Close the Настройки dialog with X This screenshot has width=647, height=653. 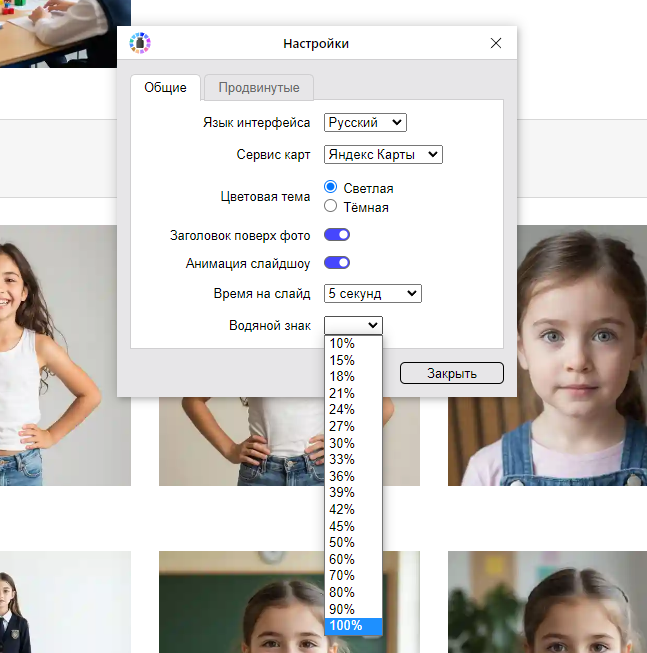pyautogui.click(x=496, y=43)
